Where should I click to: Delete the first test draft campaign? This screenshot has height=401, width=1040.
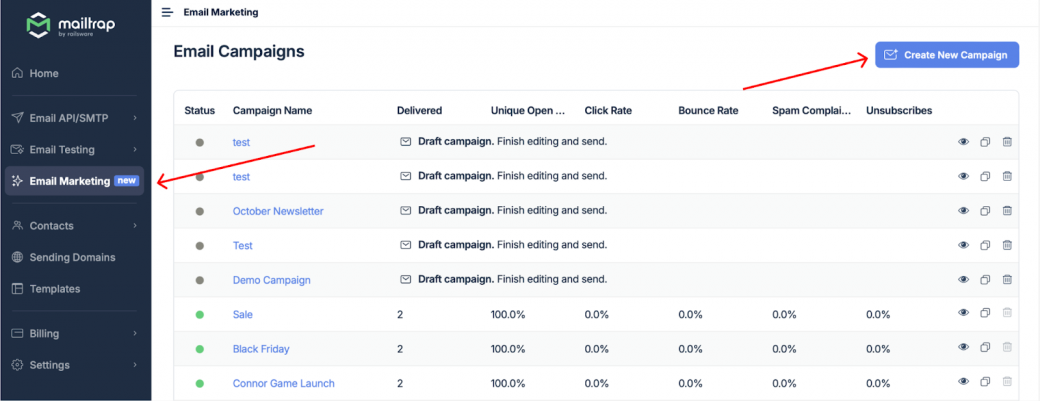tap(1007, 142)
